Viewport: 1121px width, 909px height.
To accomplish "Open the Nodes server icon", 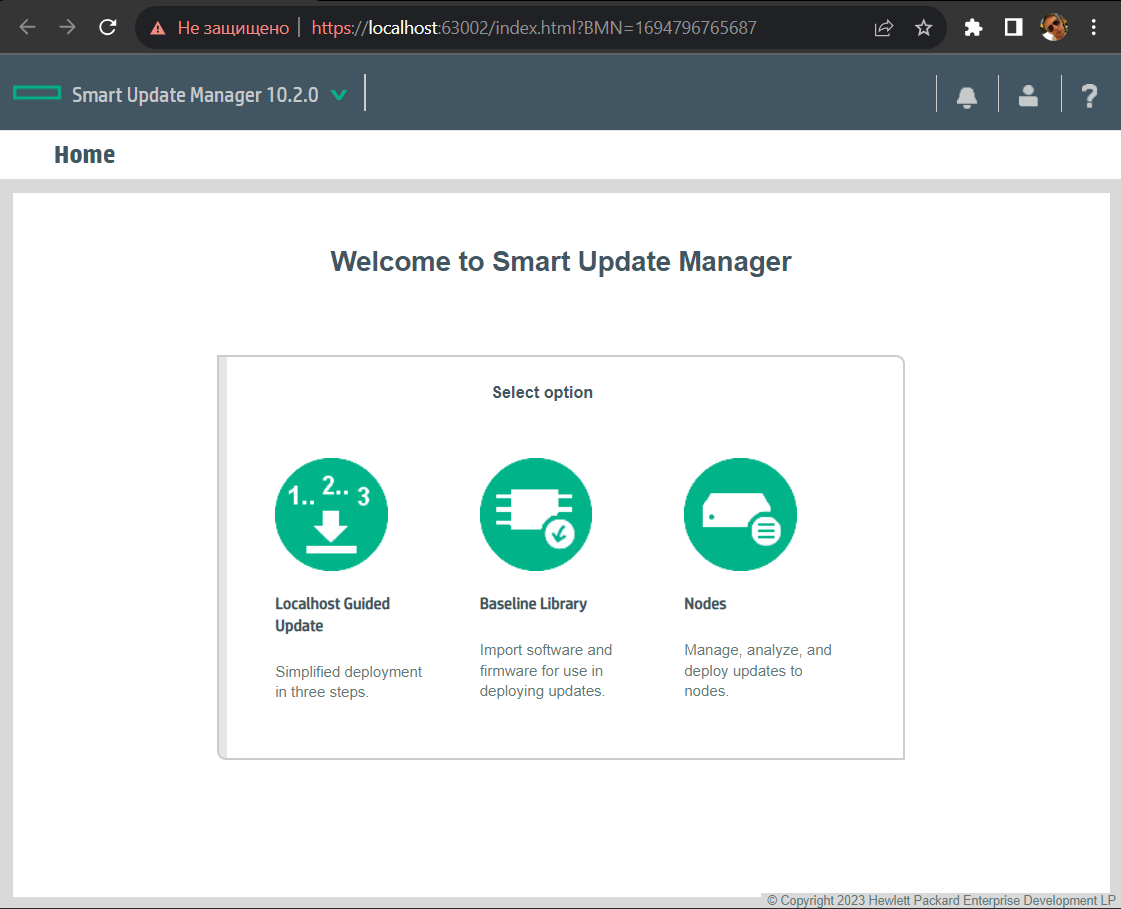I will (x=740, y=515).
